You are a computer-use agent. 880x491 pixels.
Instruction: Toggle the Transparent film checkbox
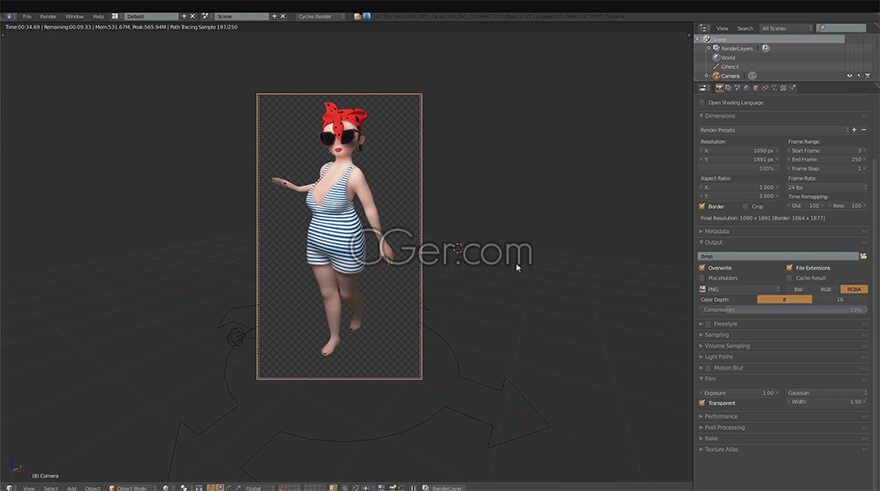[x=702, y=403]
